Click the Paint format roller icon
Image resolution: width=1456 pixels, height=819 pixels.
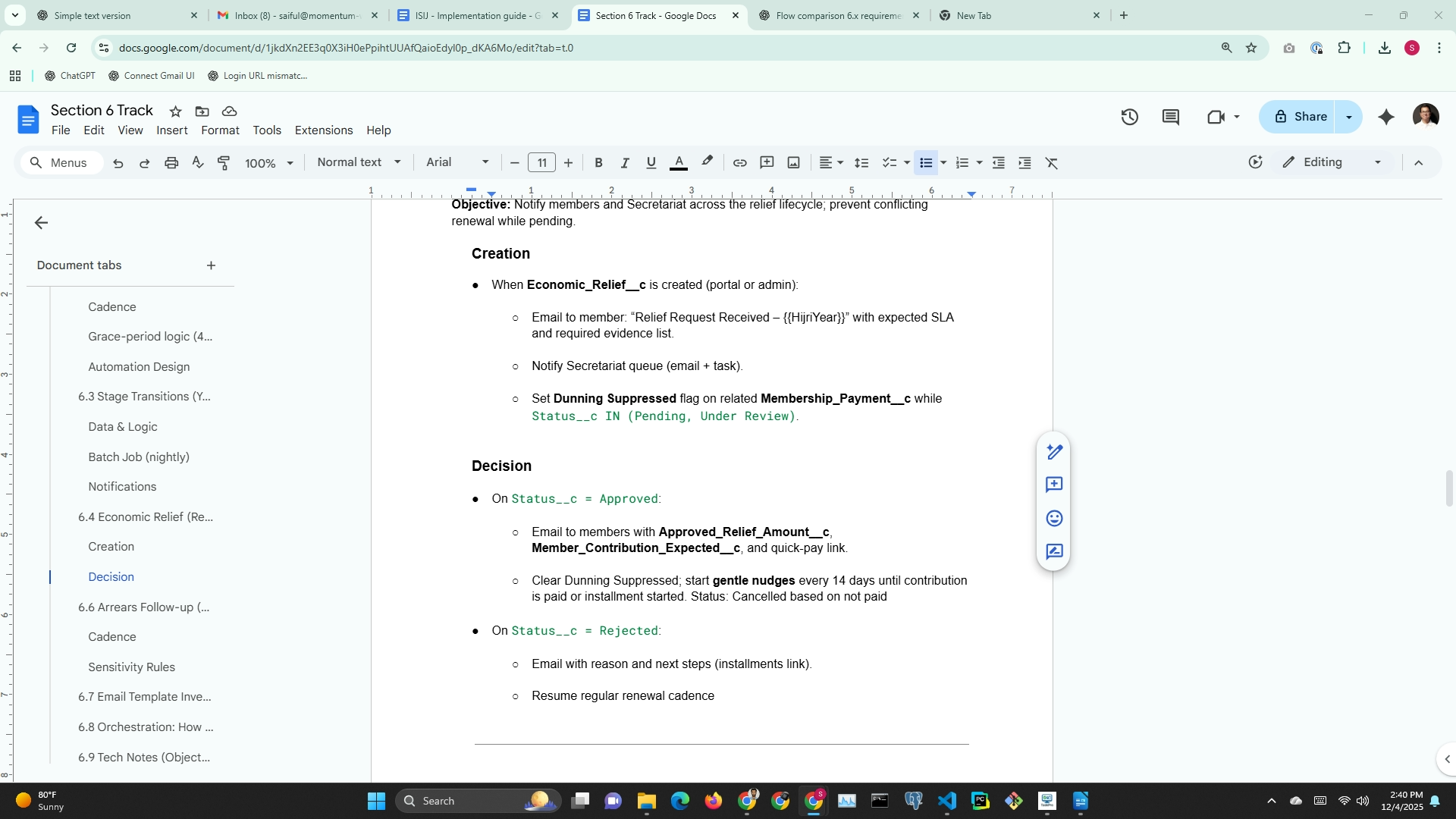[x=224, y=162]
